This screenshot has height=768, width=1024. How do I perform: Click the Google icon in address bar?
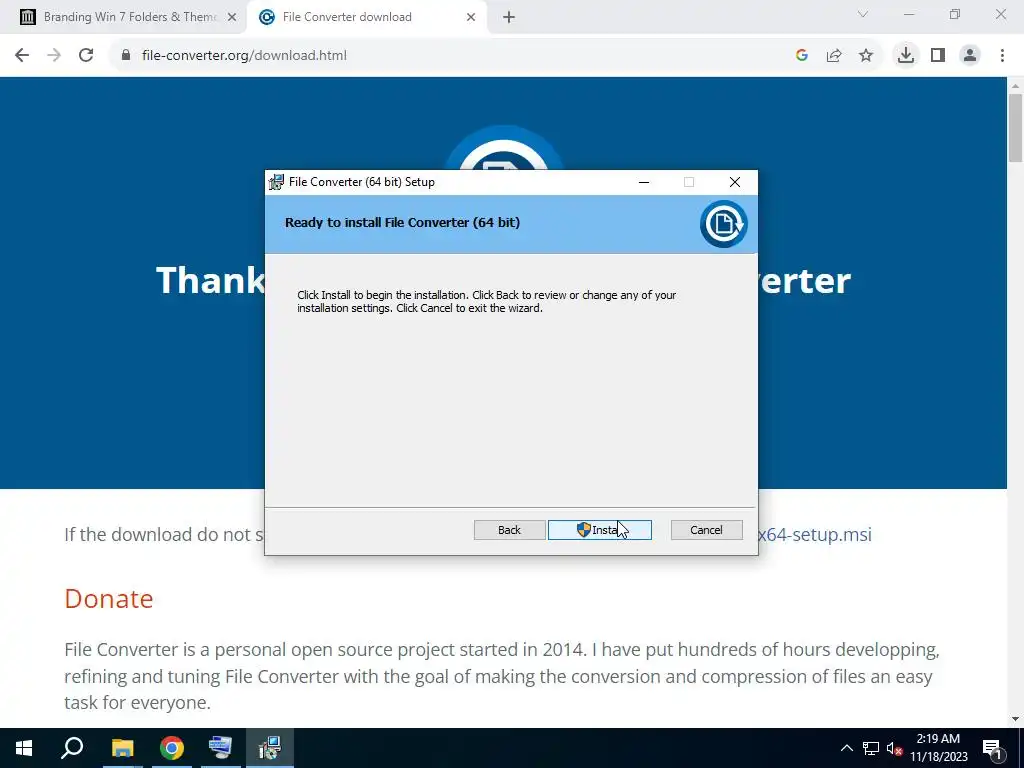pos(802,56)
